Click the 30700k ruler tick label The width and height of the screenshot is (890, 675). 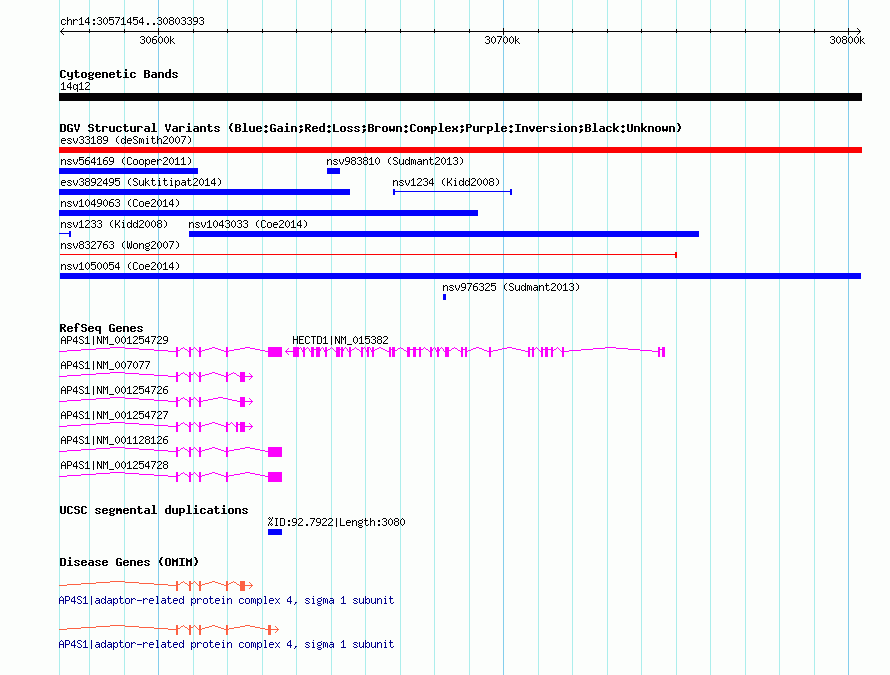pyautogui.click(x=502, y=40)
